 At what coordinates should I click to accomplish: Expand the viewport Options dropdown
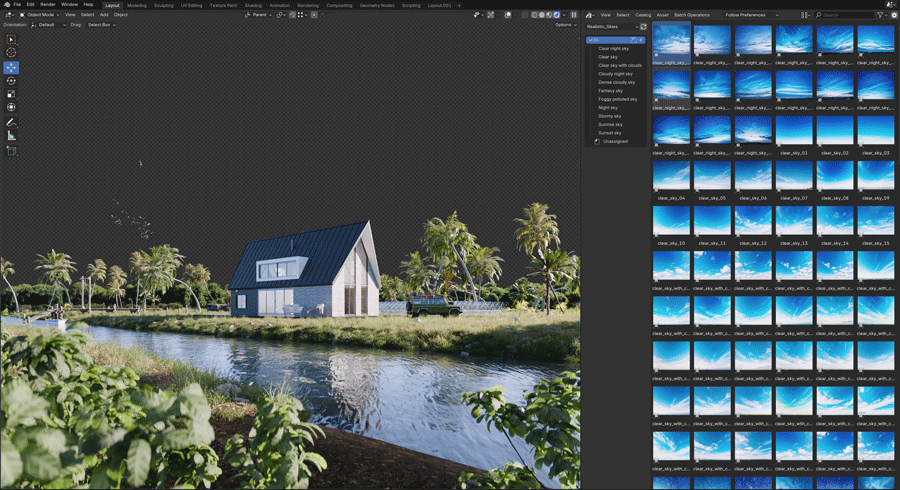pyautogui.click(x=565, y=25)
